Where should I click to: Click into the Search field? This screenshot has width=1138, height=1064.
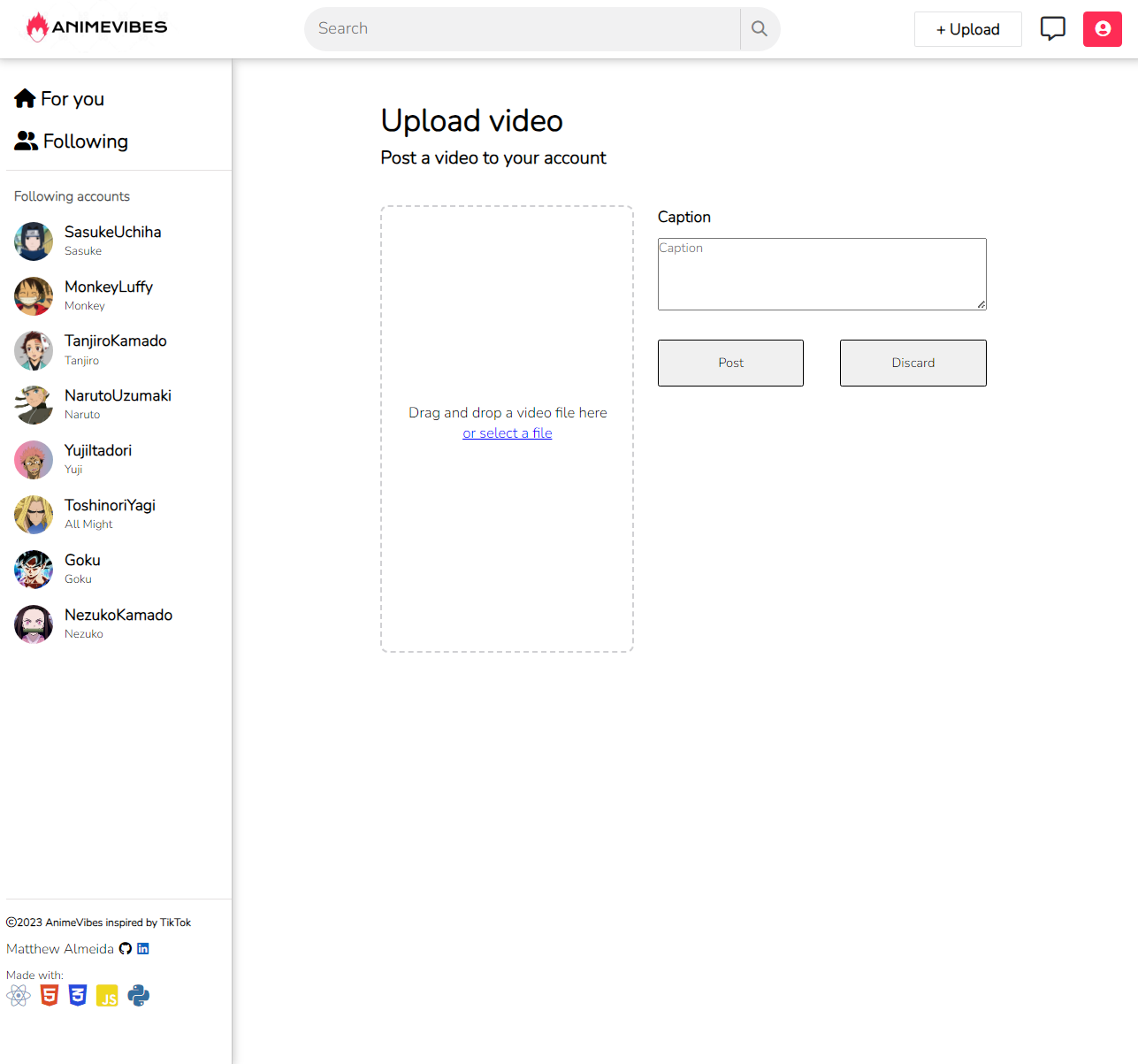pos(522,28)
